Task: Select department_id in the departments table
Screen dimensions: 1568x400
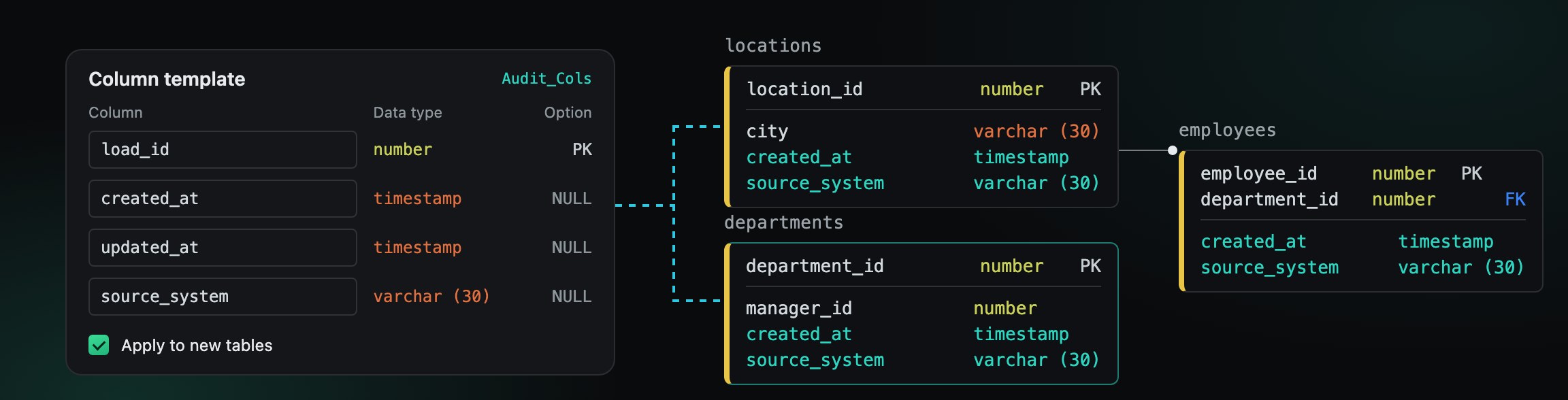Action: point(815,266)
